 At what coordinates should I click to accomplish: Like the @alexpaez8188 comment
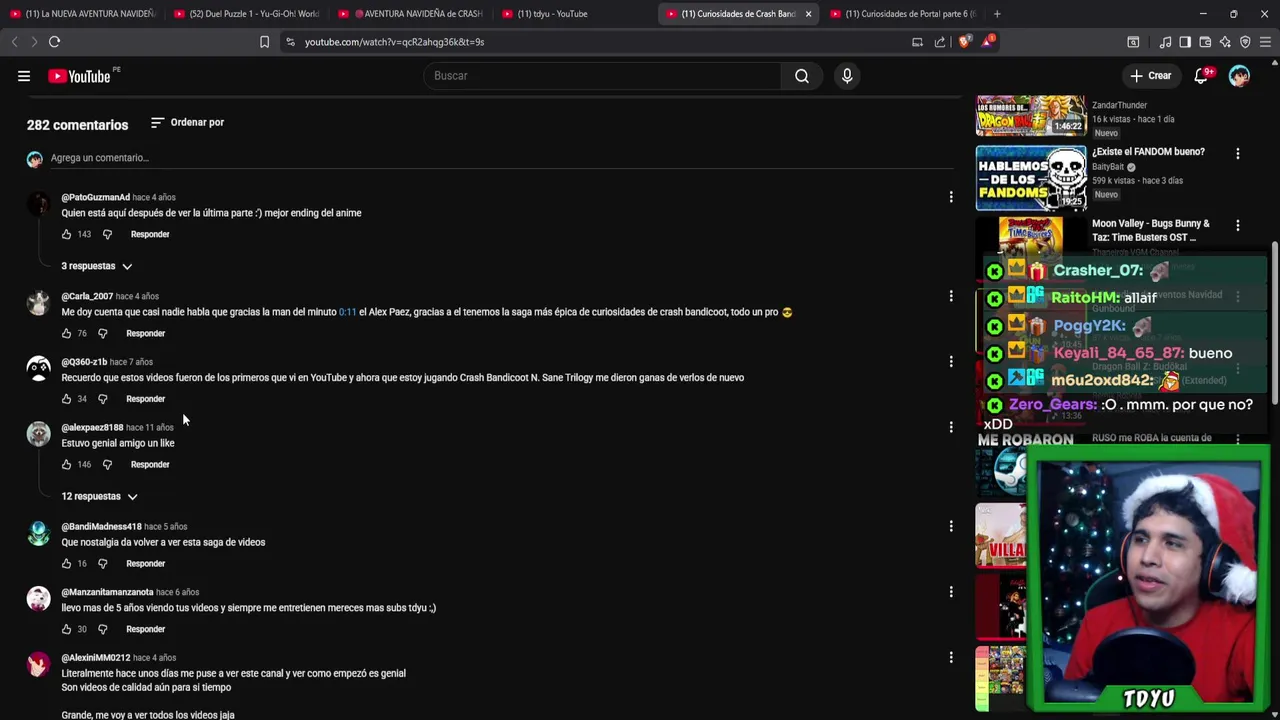[67, 464]
